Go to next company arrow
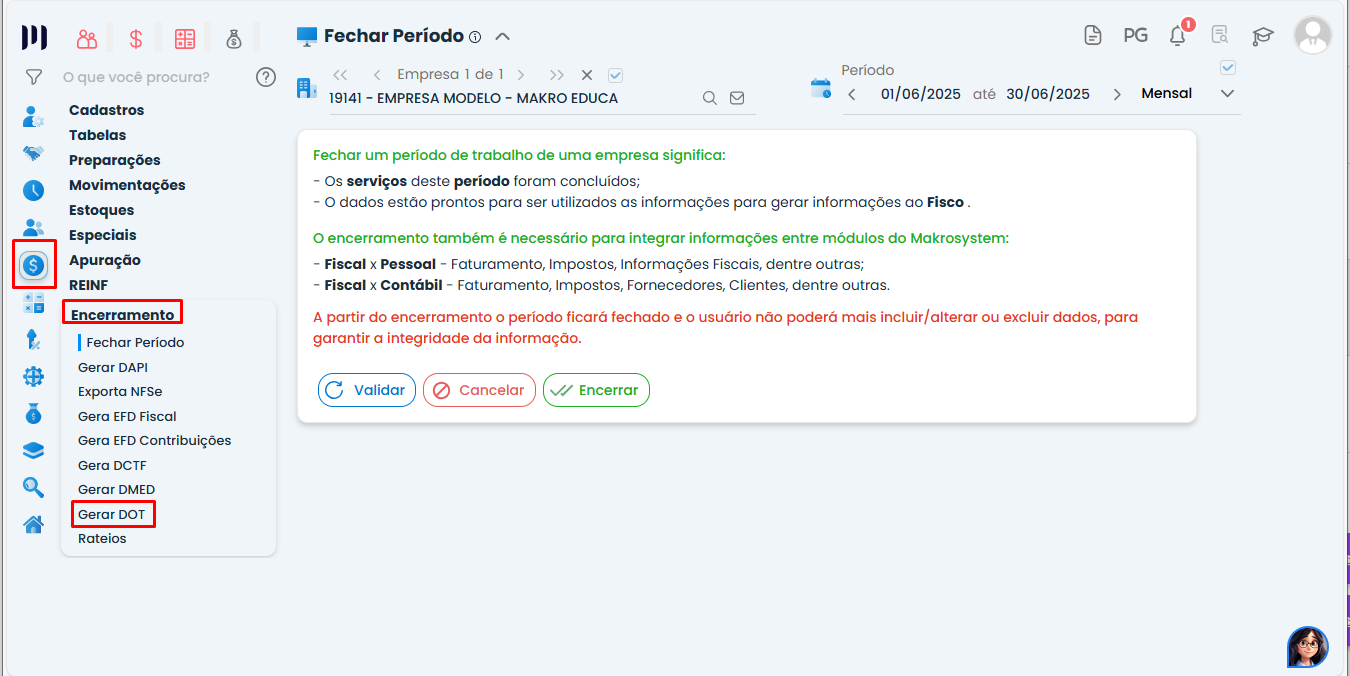The height and width of the screenshot is (676, 1350). [521, 75]
